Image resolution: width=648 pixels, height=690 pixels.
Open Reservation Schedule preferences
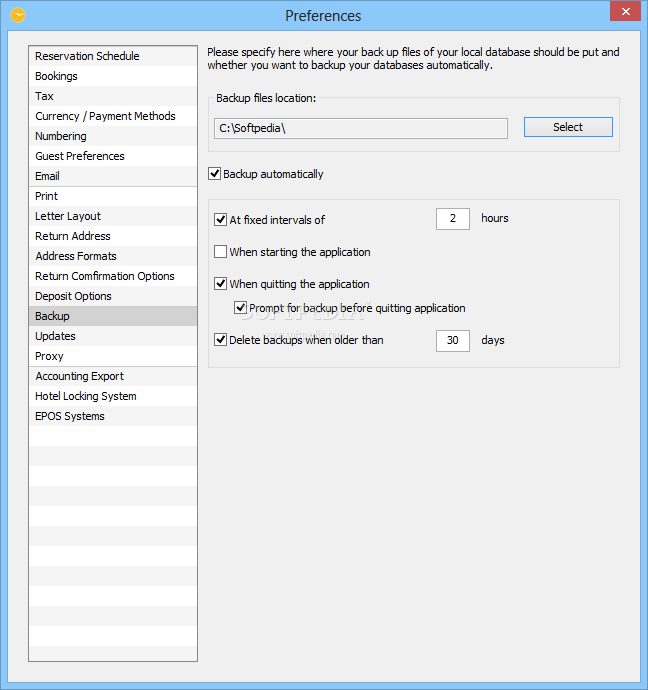coord(113,56)
